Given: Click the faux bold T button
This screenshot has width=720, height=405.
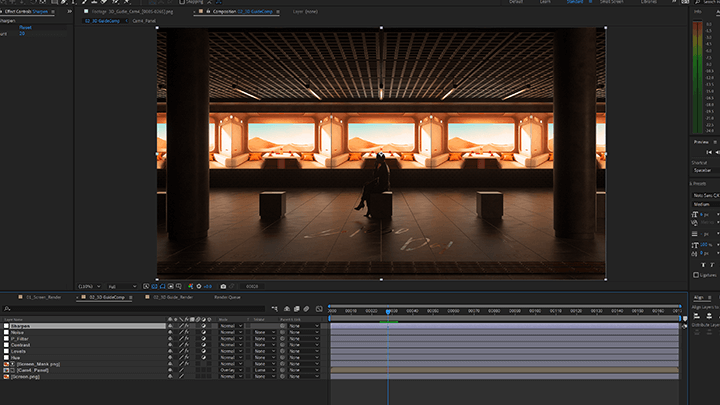Looking at the screenshot, I should click(703, 265).
